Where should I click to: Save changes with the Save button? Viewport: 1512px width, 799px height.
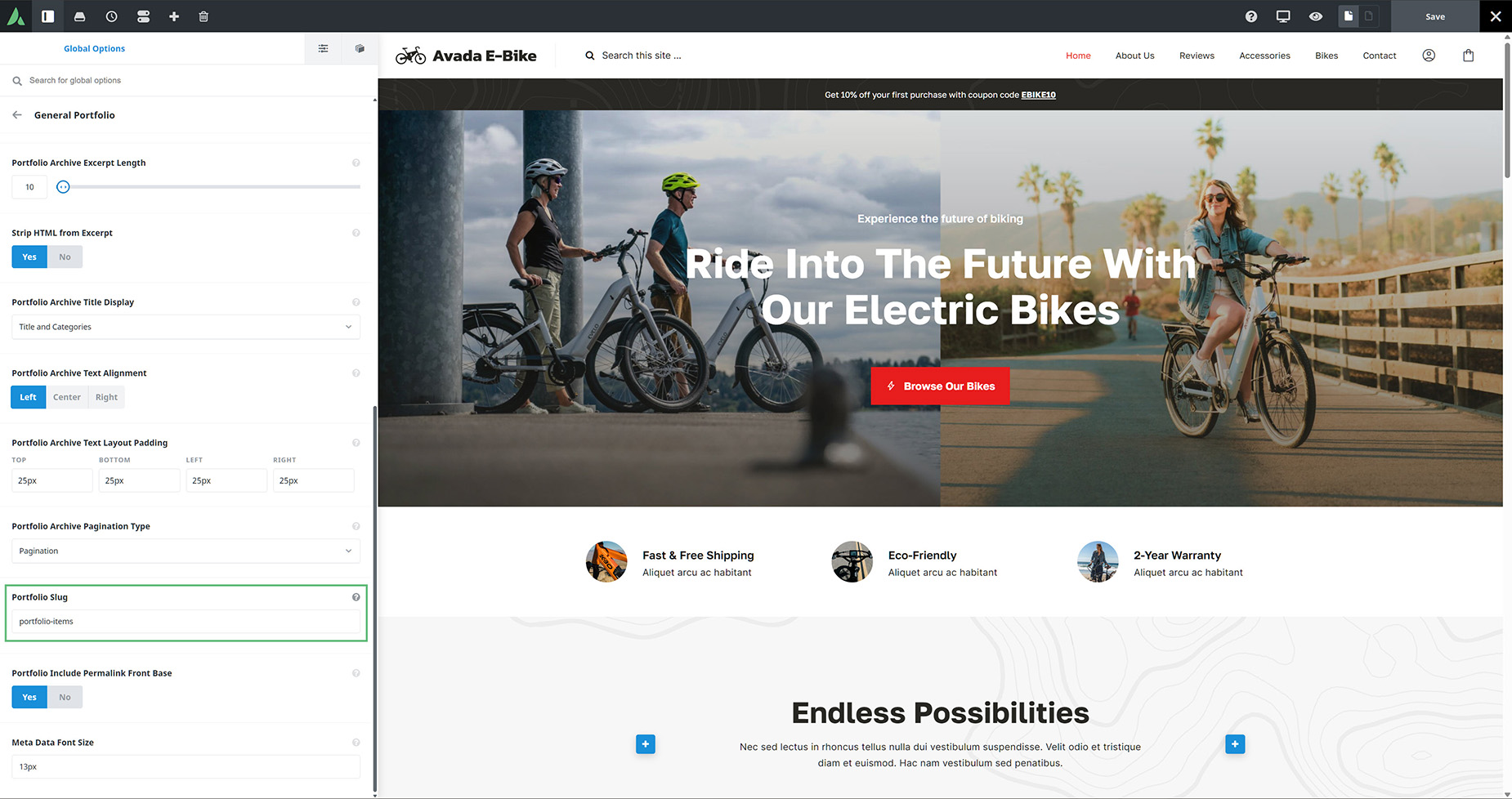1435,16
